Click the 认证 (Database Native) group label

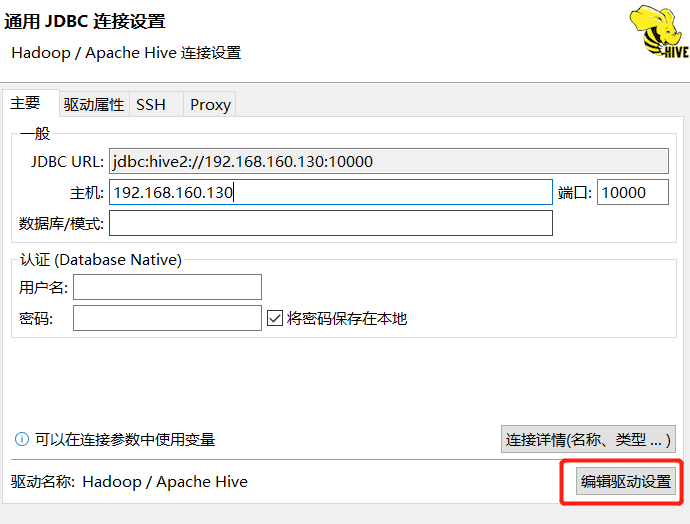(x=101, y=260)
